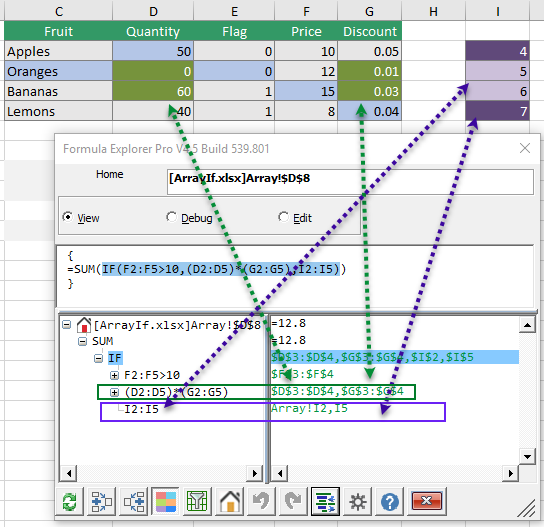Click the Apples cell
This screenshot has width=544, height=527.
59,51
